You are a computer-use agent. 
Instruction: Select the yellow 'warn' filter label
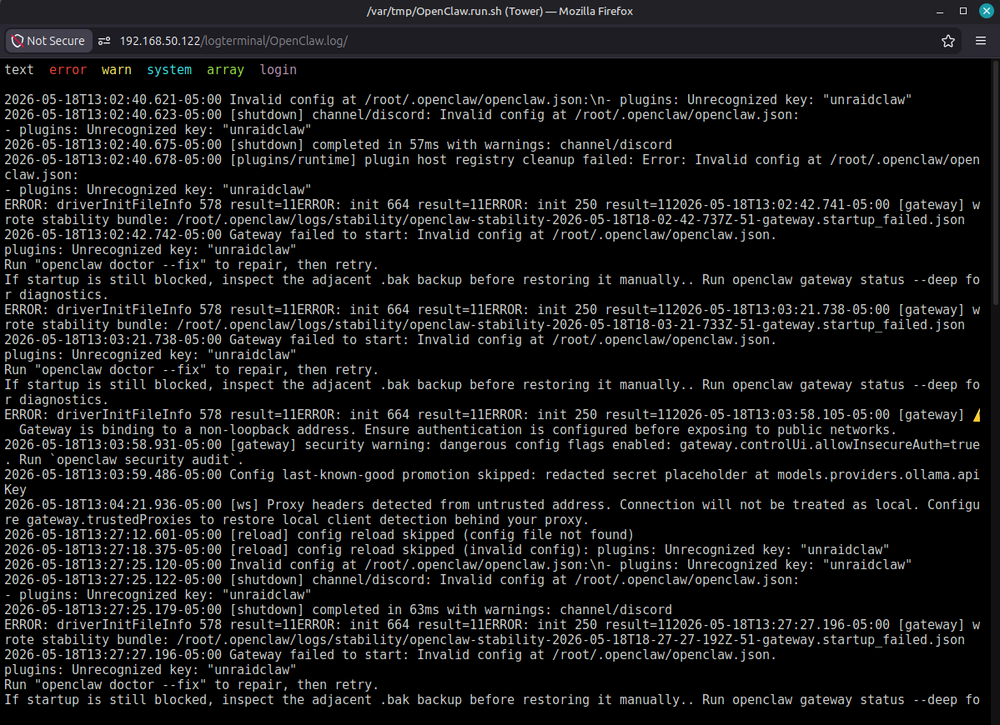pos(116,70)
